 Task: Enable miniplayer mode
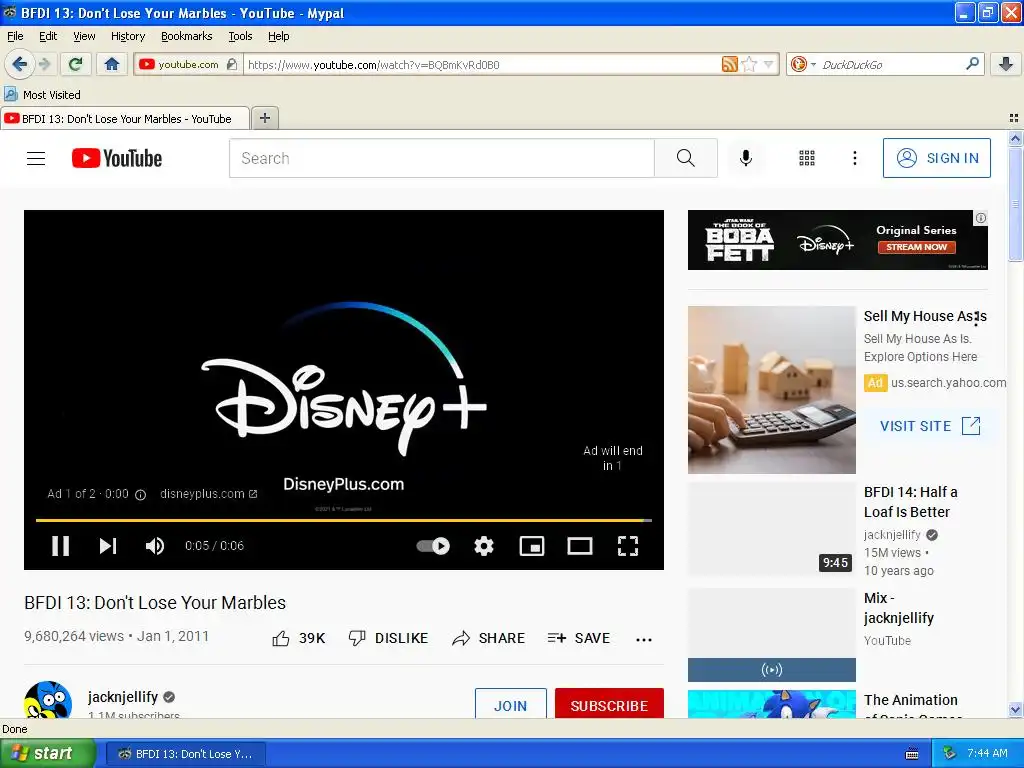tap(532, 546)
